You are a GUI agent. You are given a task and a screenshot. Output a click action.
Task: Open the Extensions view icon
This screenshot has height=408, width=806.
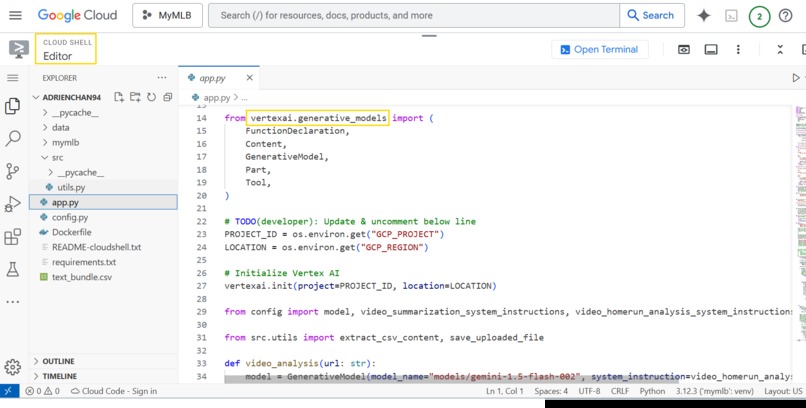(13, 236)
